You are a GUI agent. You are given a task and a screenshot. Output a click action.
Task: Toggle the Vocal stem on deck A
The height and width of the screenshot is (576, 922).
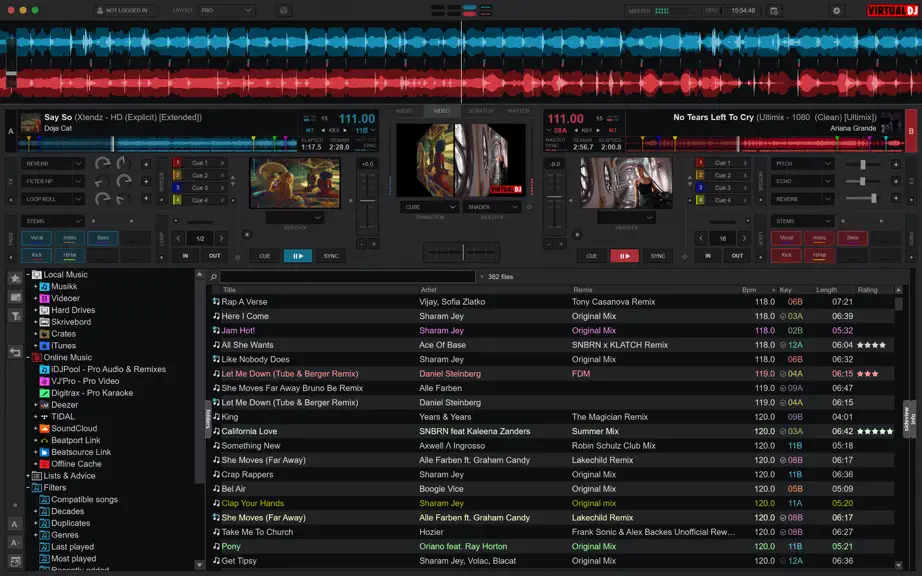(x=36, y=238)
